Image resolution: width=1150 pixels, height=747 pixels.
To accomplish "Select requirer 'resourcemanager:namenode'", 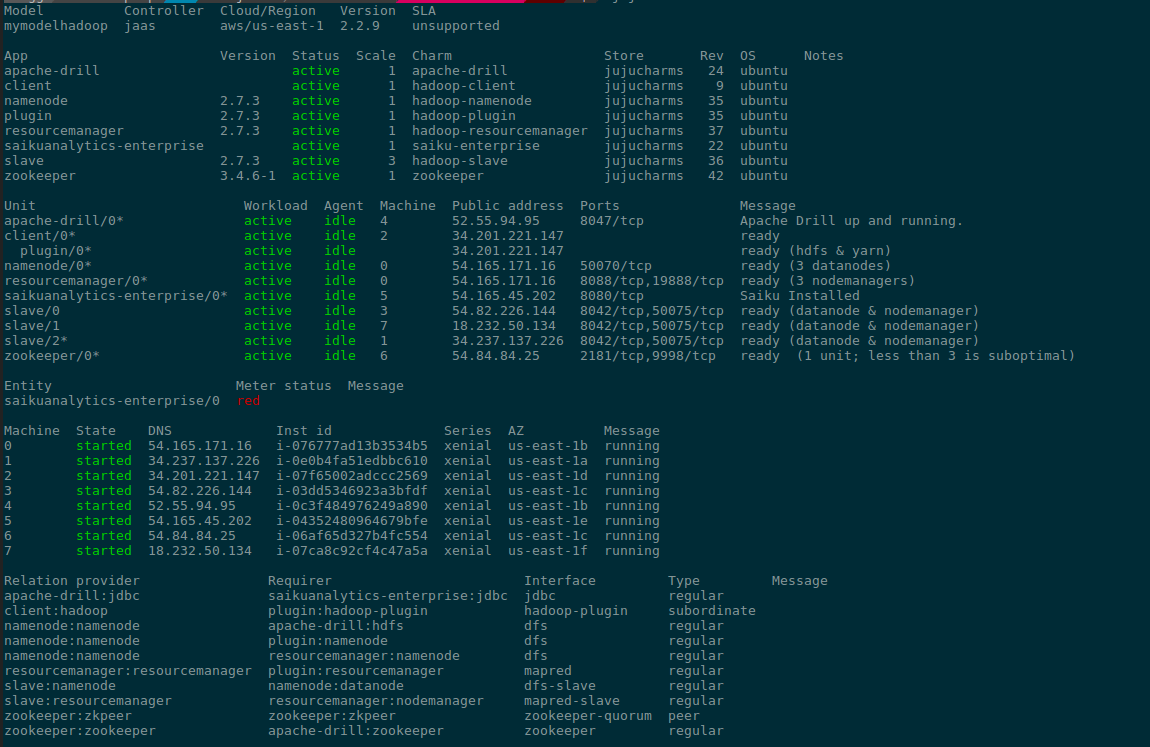I will (364, 656).
